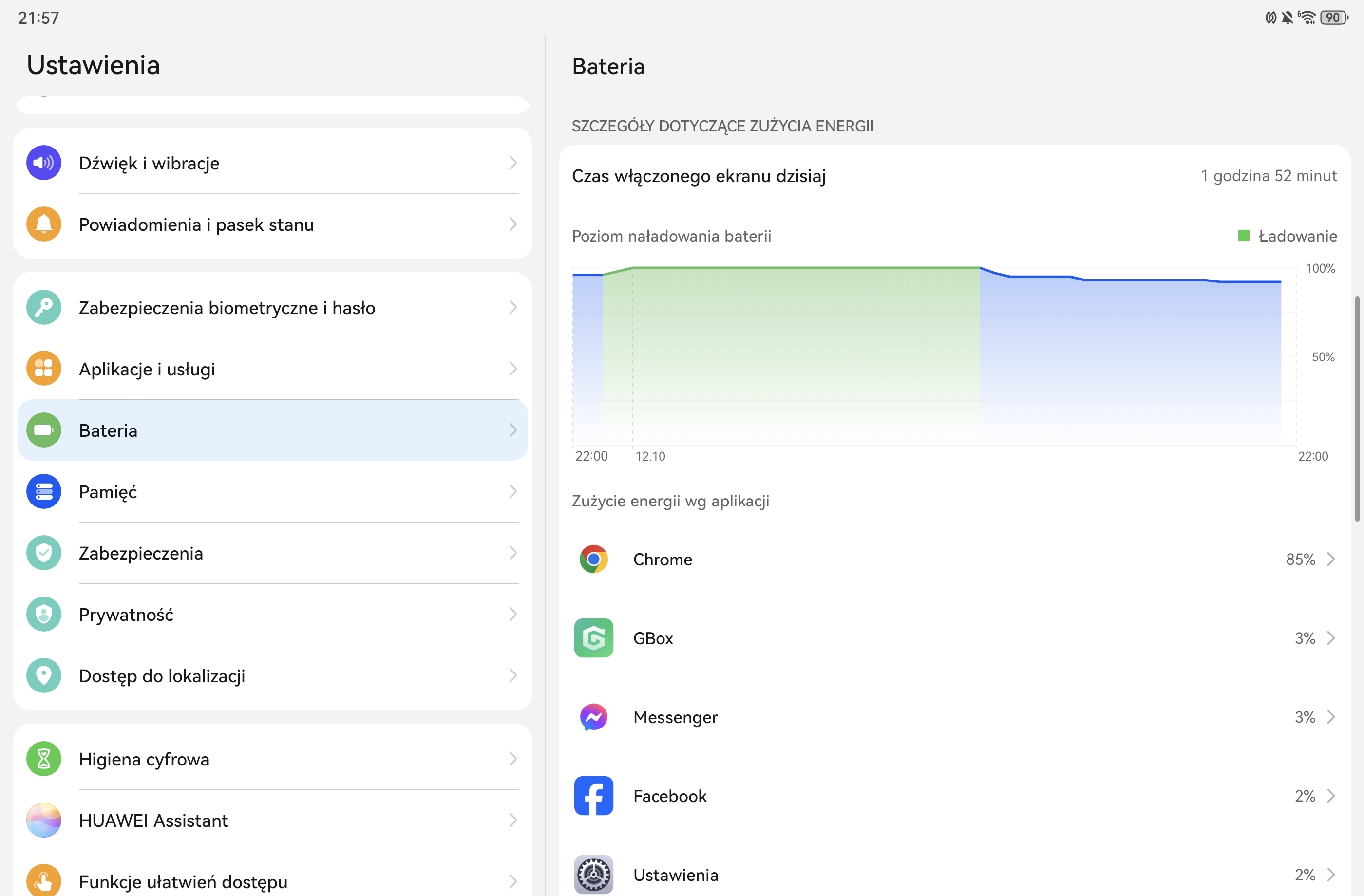Screen dimensions: 1364x896
Task: Tap the Chrome app icon
Action: (x=593, y=559)
